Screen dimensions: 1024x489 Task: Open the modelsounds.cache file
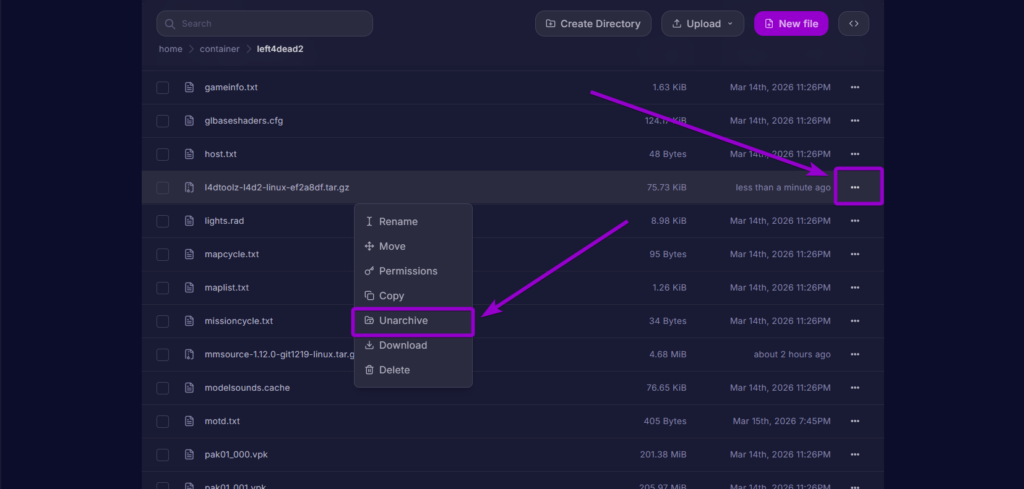tap(247, 388)
